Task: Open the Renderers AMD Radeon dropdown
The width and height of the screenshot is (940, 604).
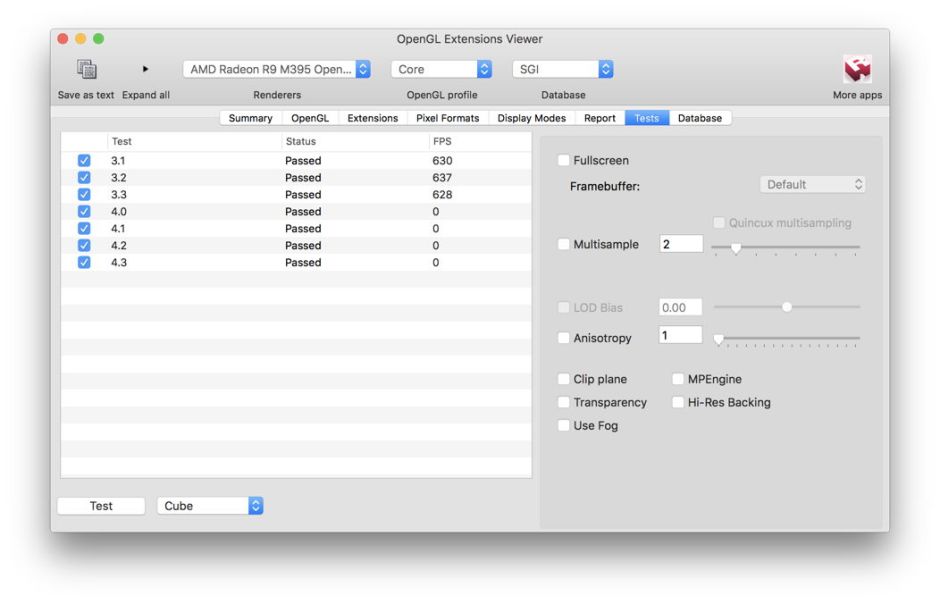Action: (277, 70)
